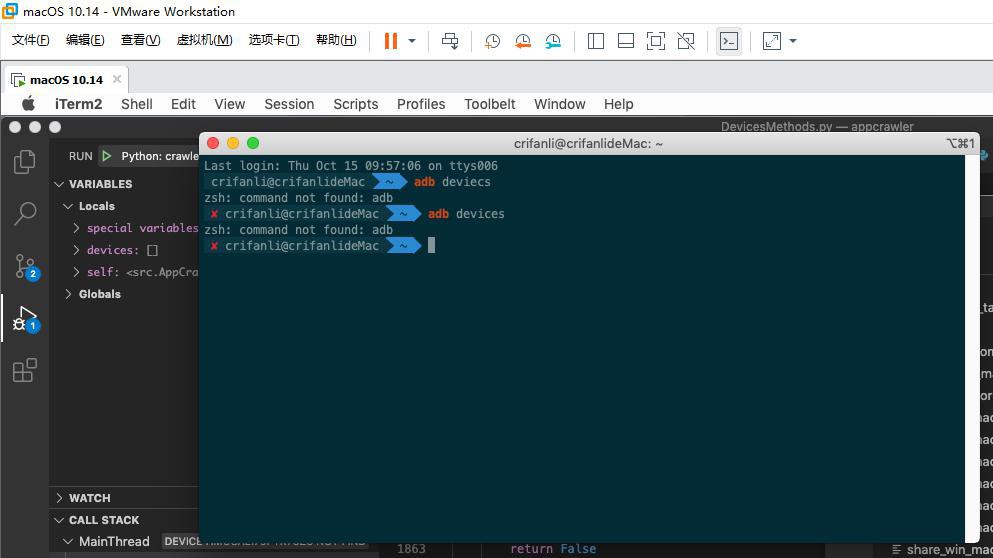Open VS Code Explorer files icon

25,162
